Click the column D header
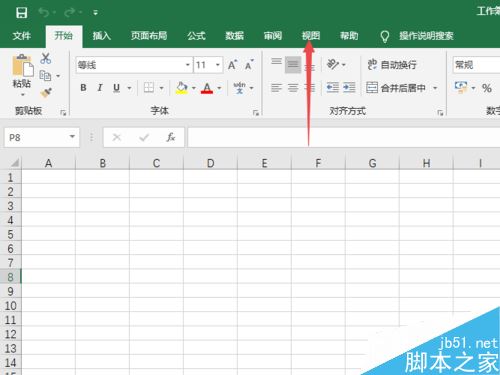 210,163
